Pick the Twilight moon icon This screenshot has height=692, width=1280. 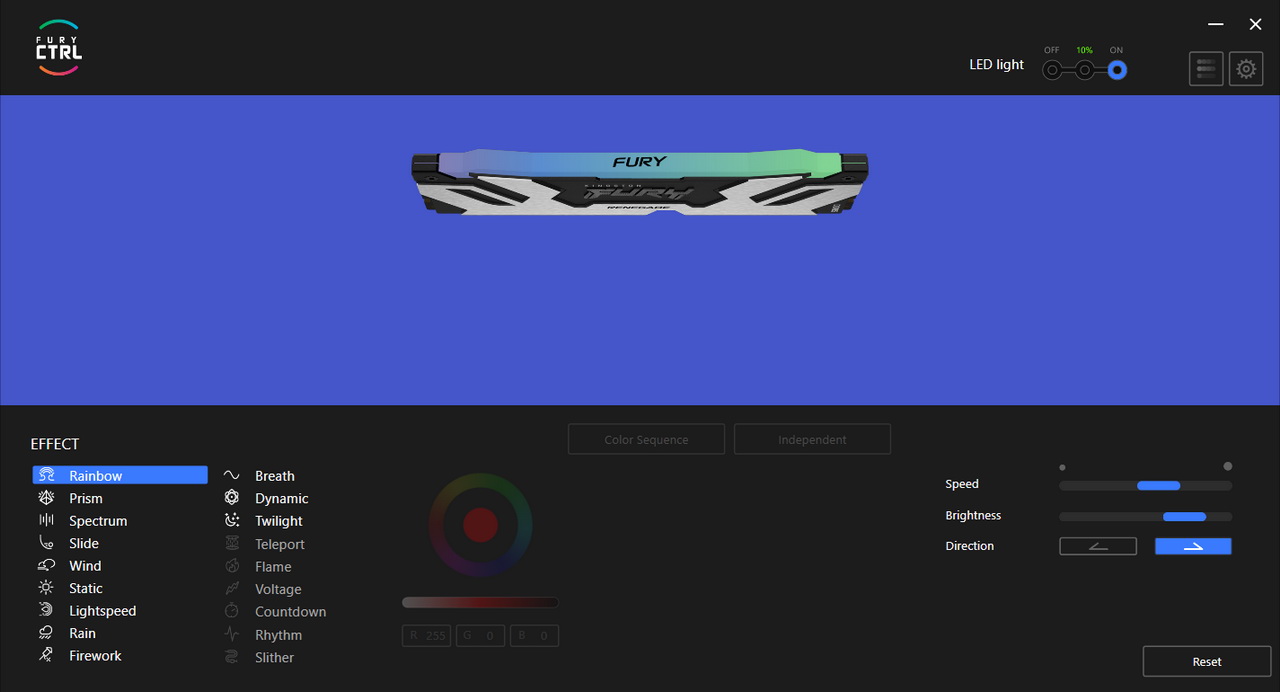pos(232,520)
